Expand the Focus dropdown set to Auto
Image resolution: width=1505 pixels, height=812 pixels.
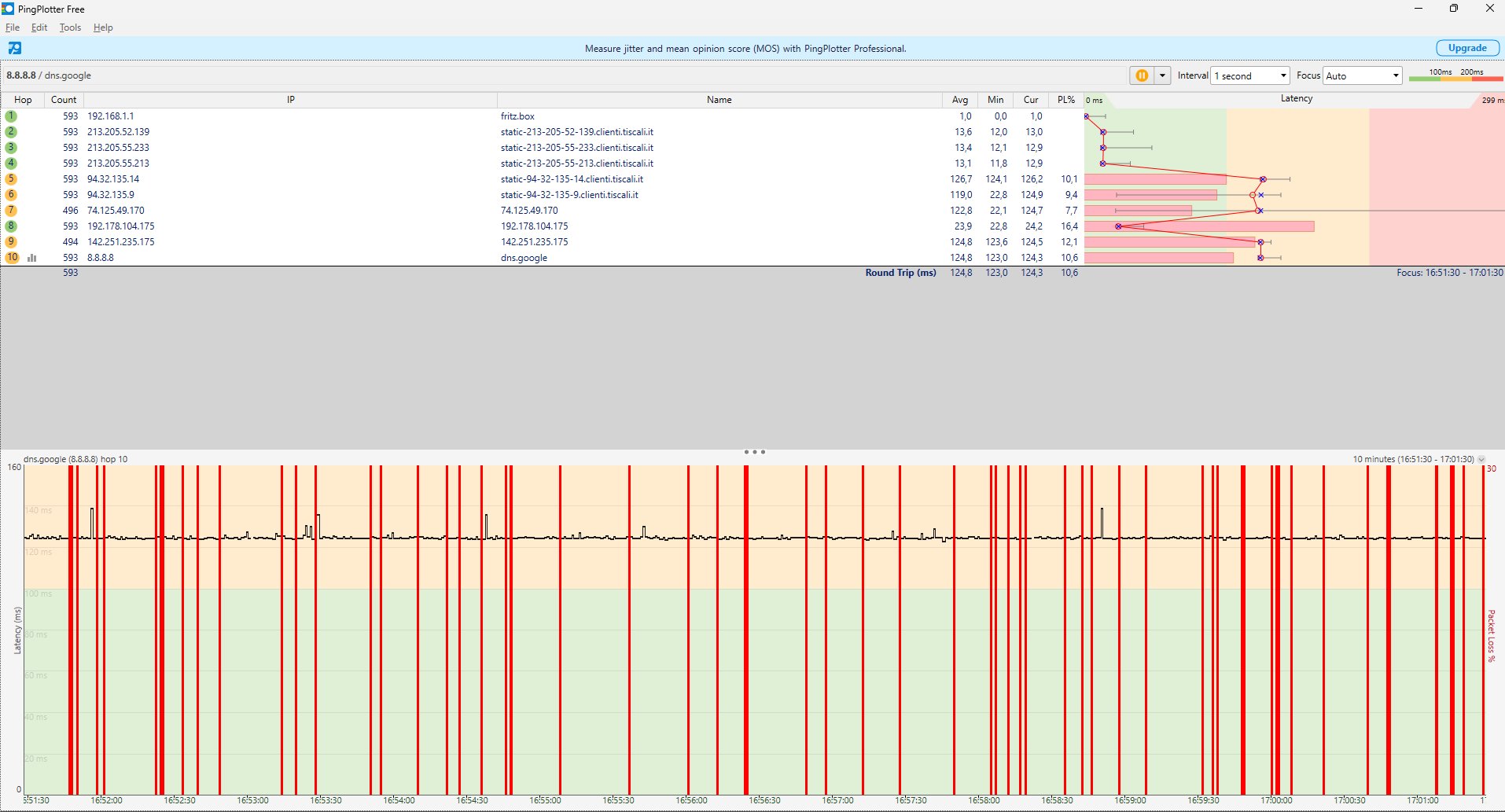(x=1362, y=75)
